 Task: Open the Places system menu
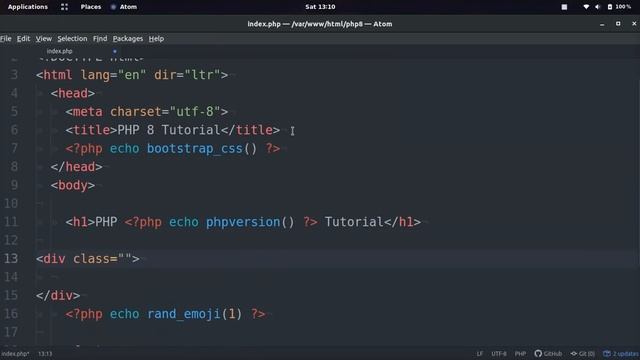[91, 7]
